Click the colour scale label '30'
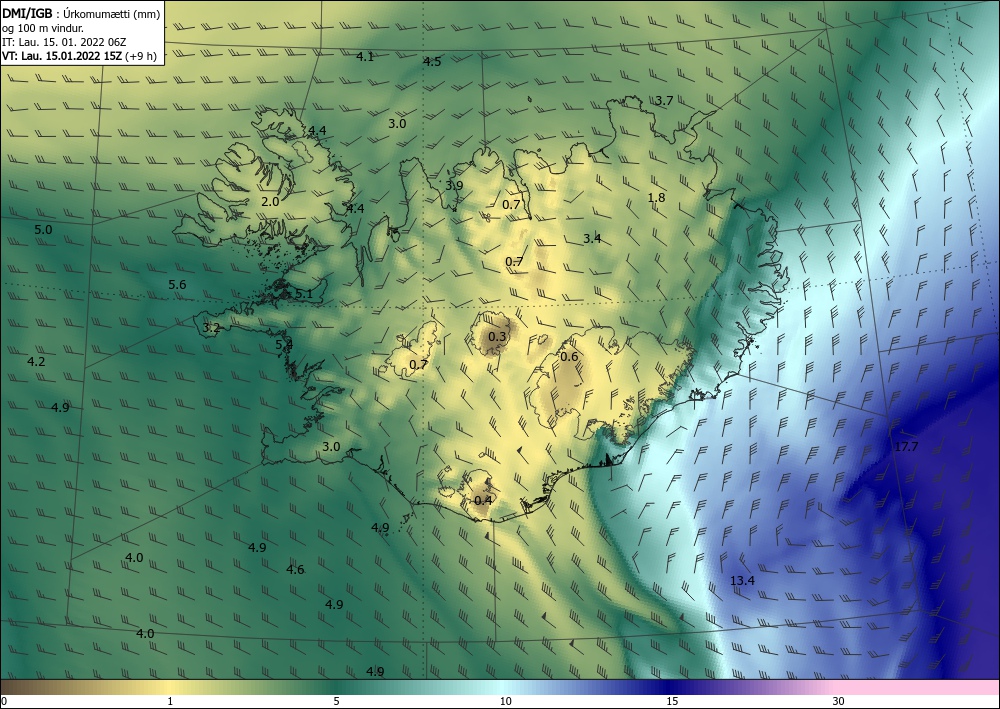This screenshot has width=1000, height=709. click(838, 701)
